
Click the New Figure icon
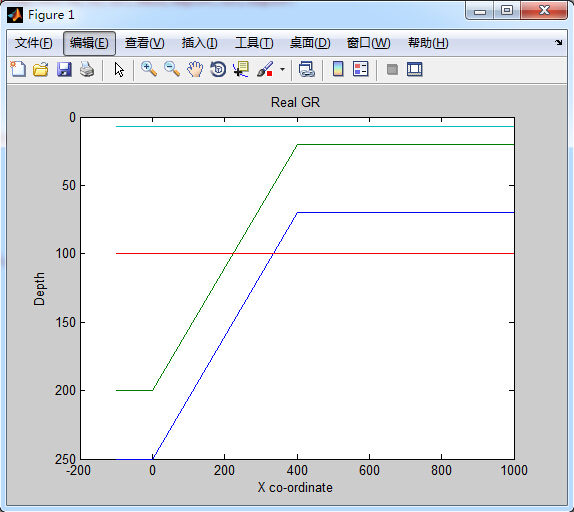coord(18,69)
